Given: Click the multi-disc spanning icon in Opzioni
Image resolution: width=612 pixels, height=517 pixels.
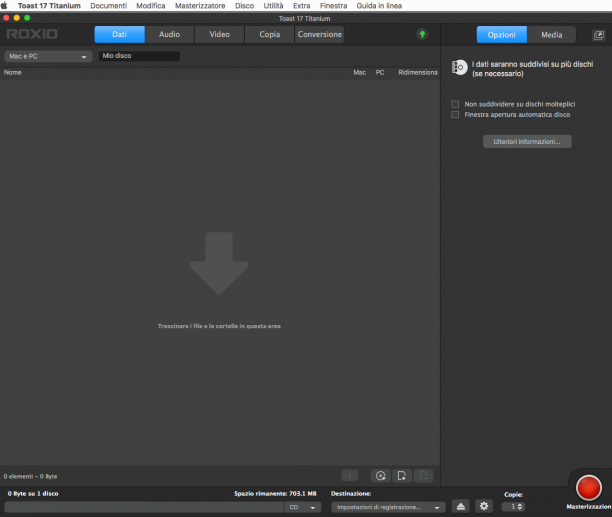Looking at the screenshot, I should (x=459, y=68).
